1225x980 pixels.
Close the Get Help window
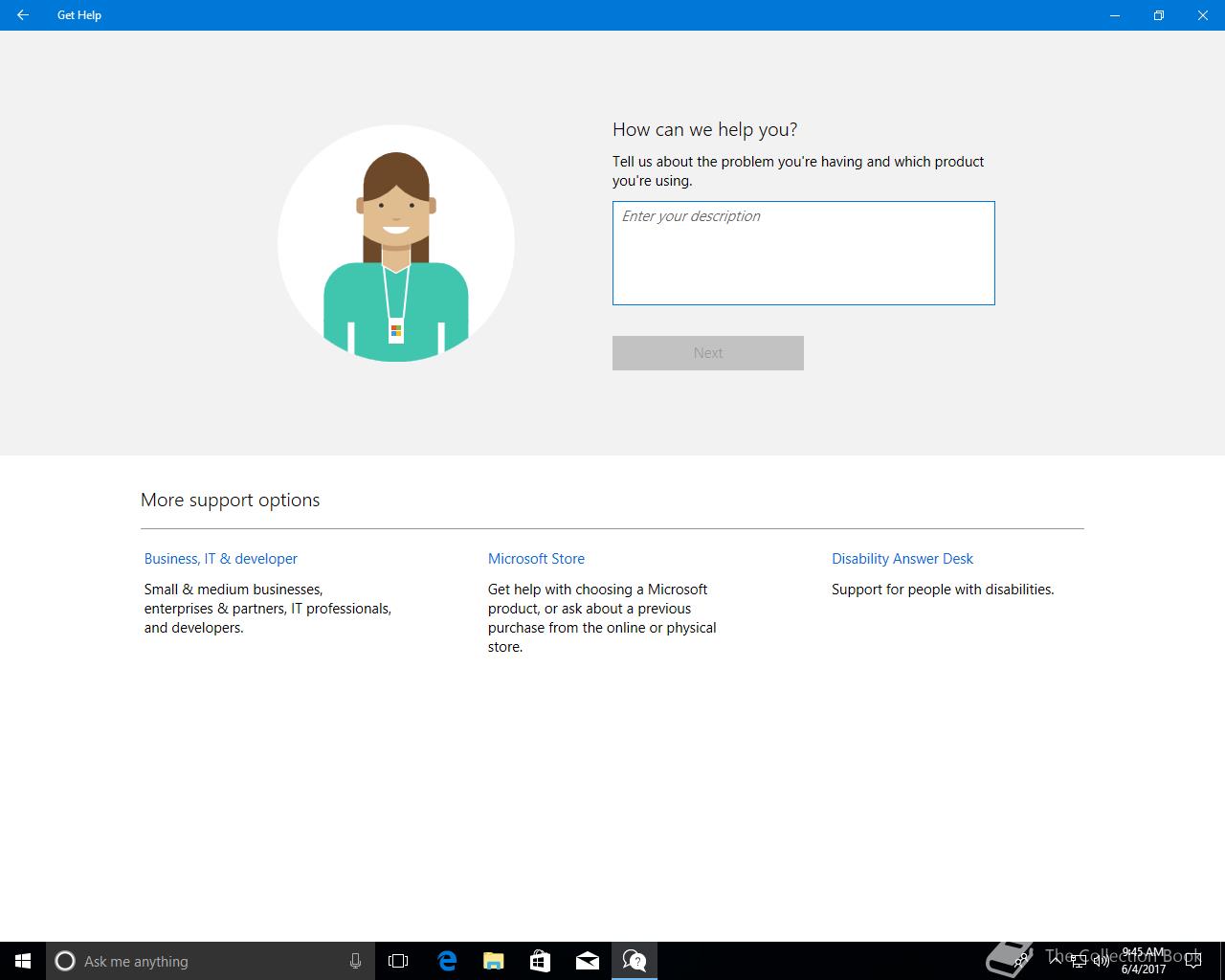[1203, 15]
